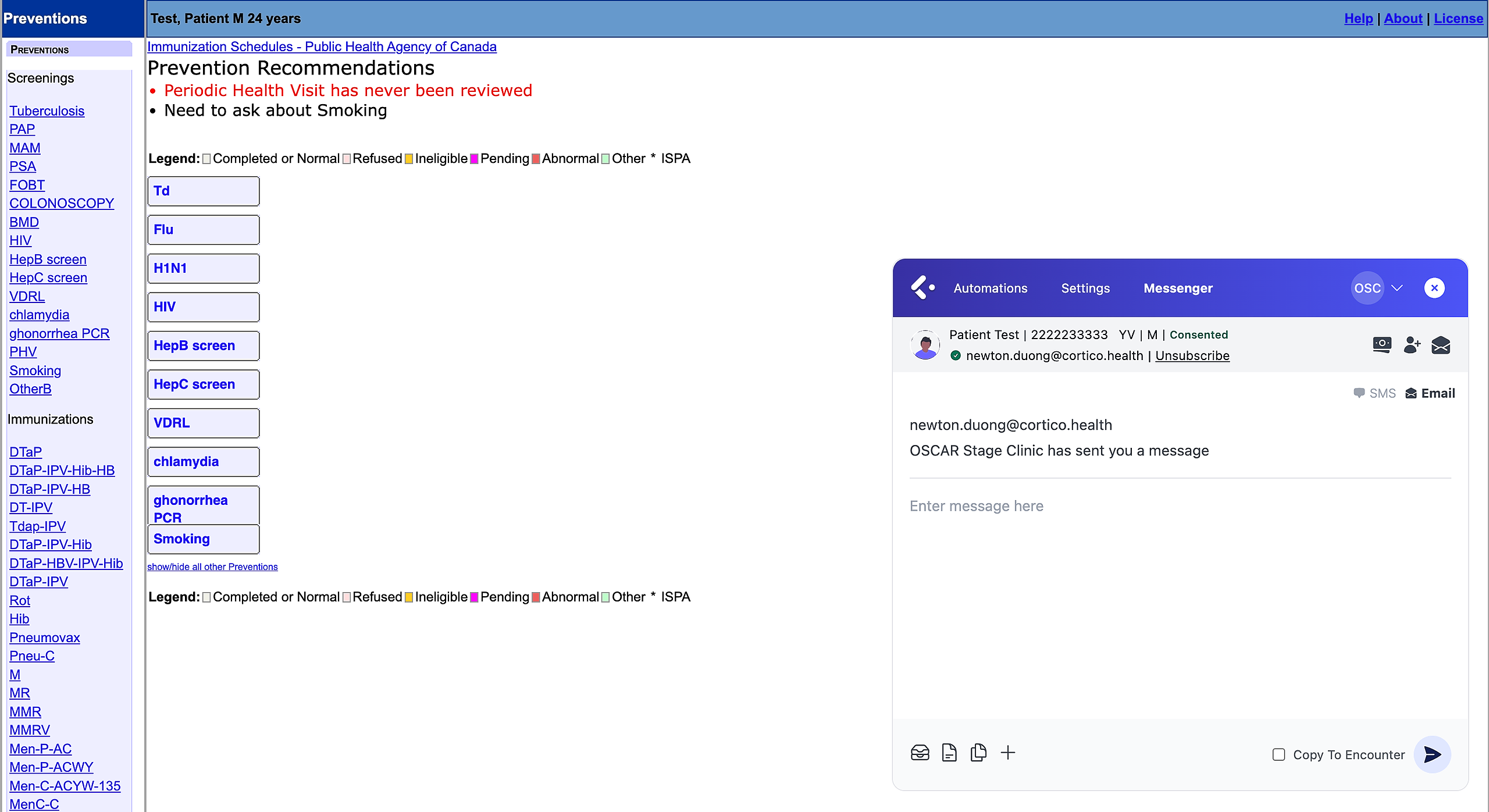Open the Settings tab

[1085, 288]
